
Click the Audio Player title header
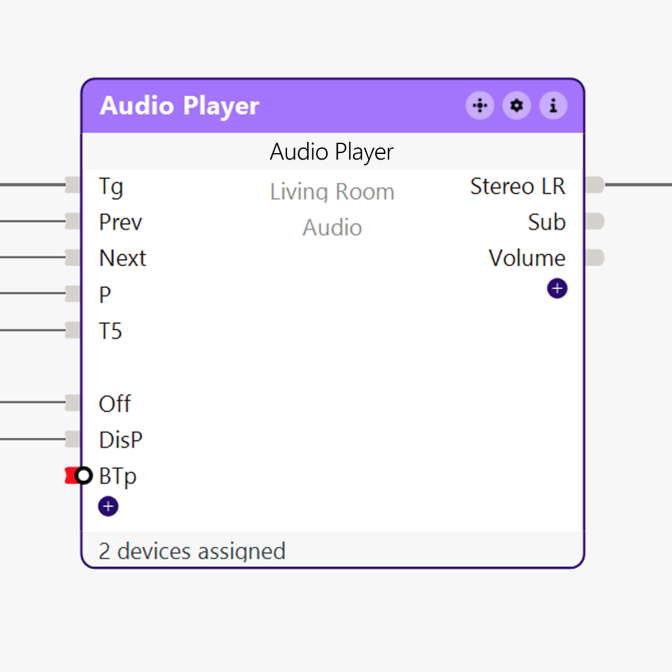click(x=180, y=106)
